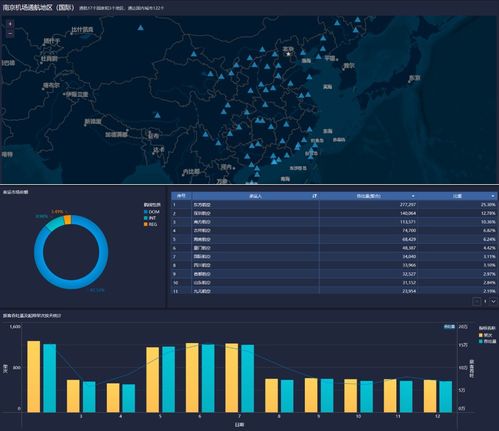Zoom in the map with plus button
This screenshot has height=431, width=499.
(10, 24)
